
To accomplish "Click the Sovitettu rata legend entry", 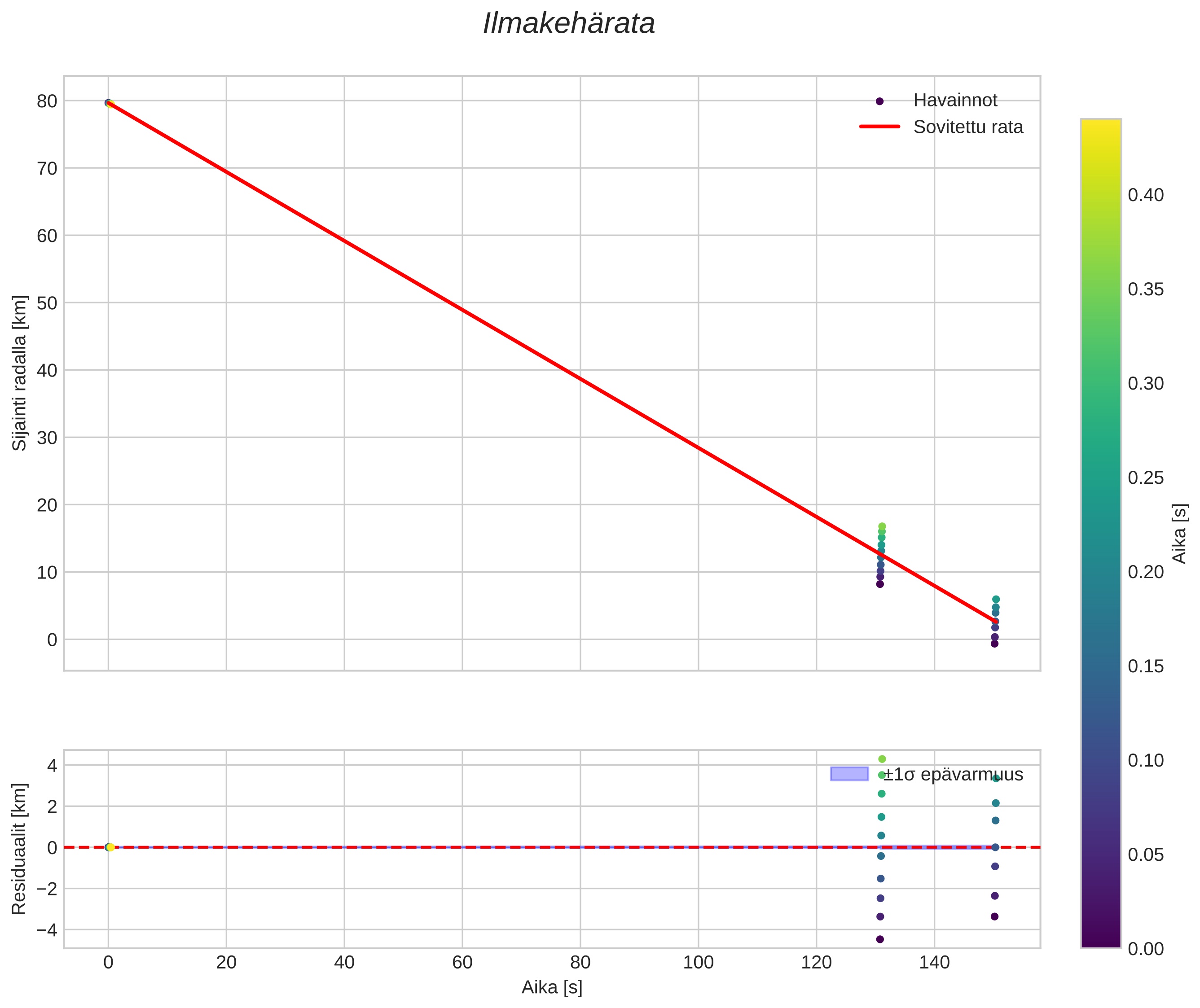I will [x=967, y=127].
